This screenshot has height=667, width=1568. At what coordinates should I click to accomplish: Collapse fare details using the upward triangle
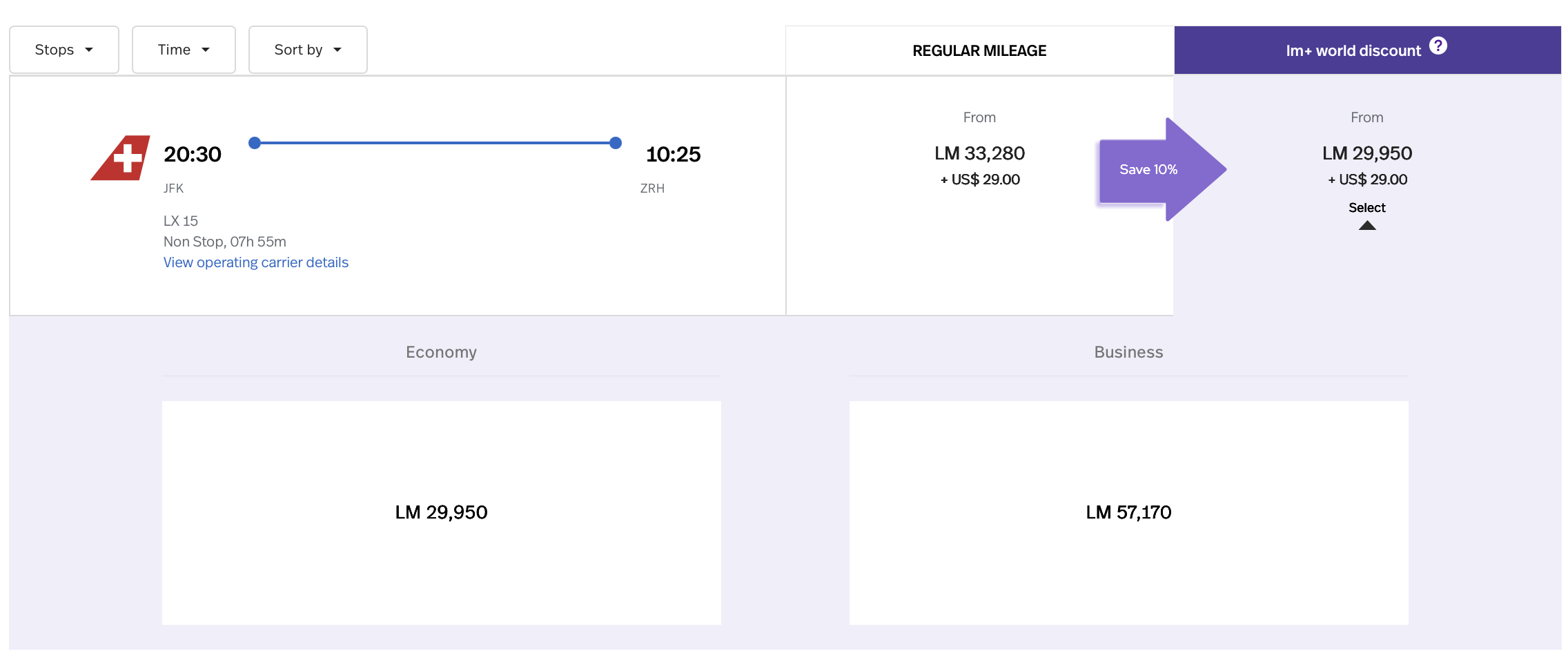pos(1367,226)
